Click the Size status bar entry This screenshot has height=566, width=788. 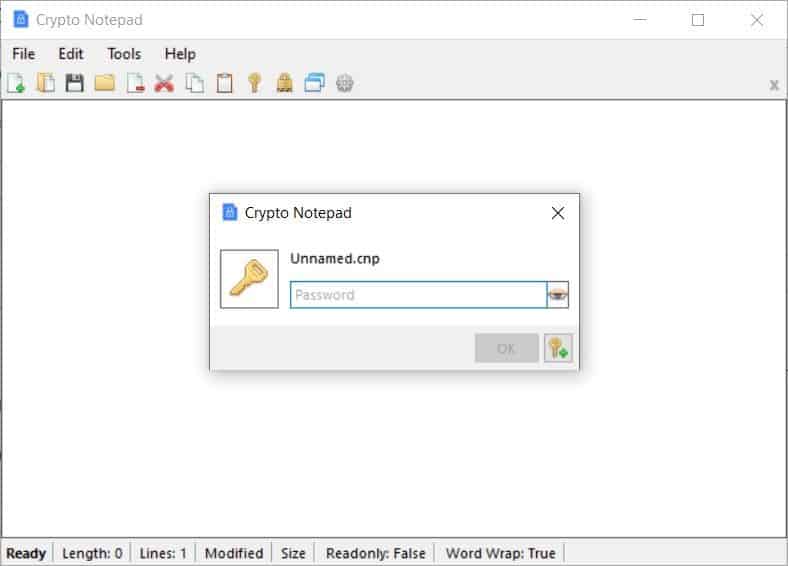(293, 553)
